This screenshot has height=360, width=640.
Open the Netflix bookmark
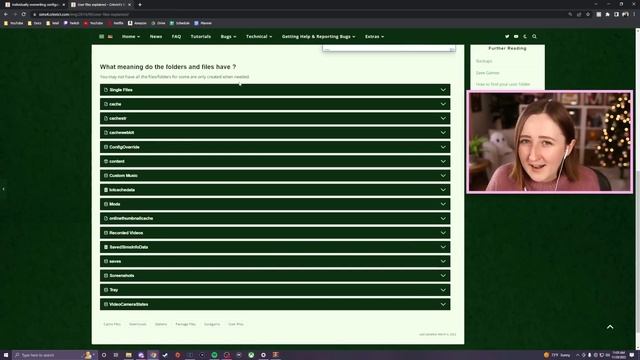coord(116,23)
